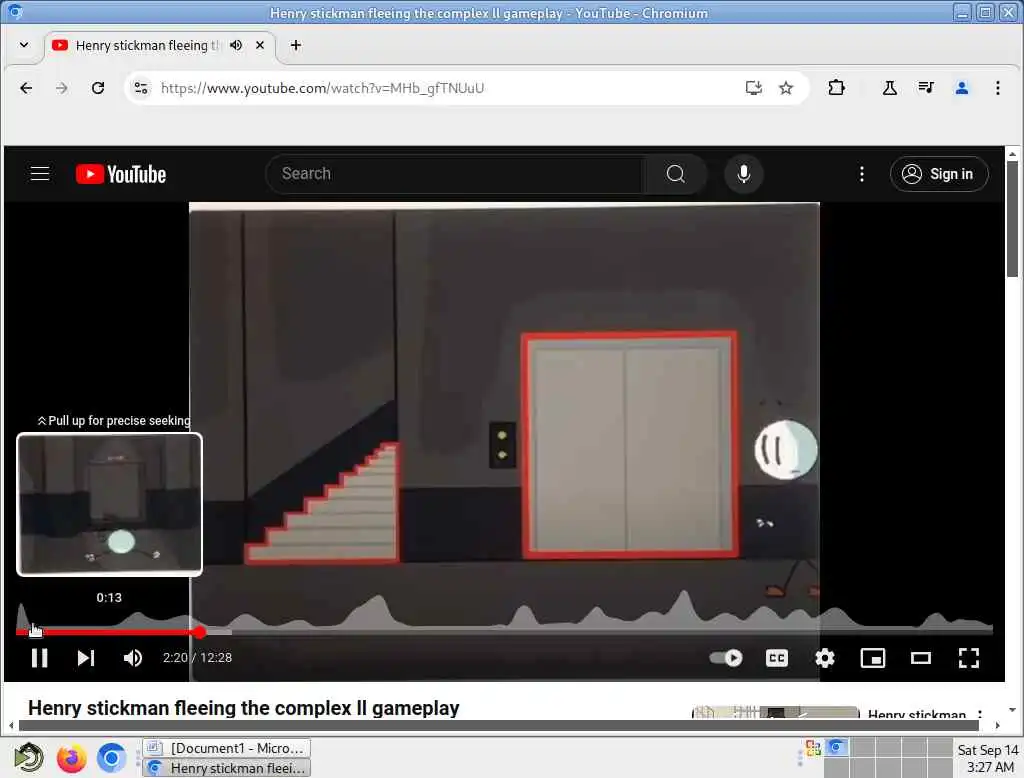
Task: Mute the video volume speaker icon
Action: point(133,658)
